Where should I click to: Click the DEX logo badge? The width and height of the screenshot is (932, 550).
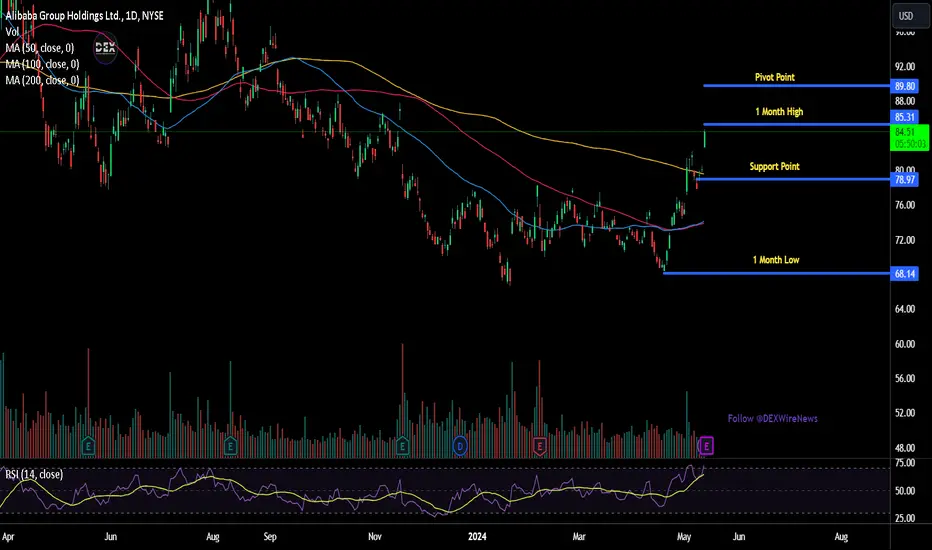click(x=105, y=48)
